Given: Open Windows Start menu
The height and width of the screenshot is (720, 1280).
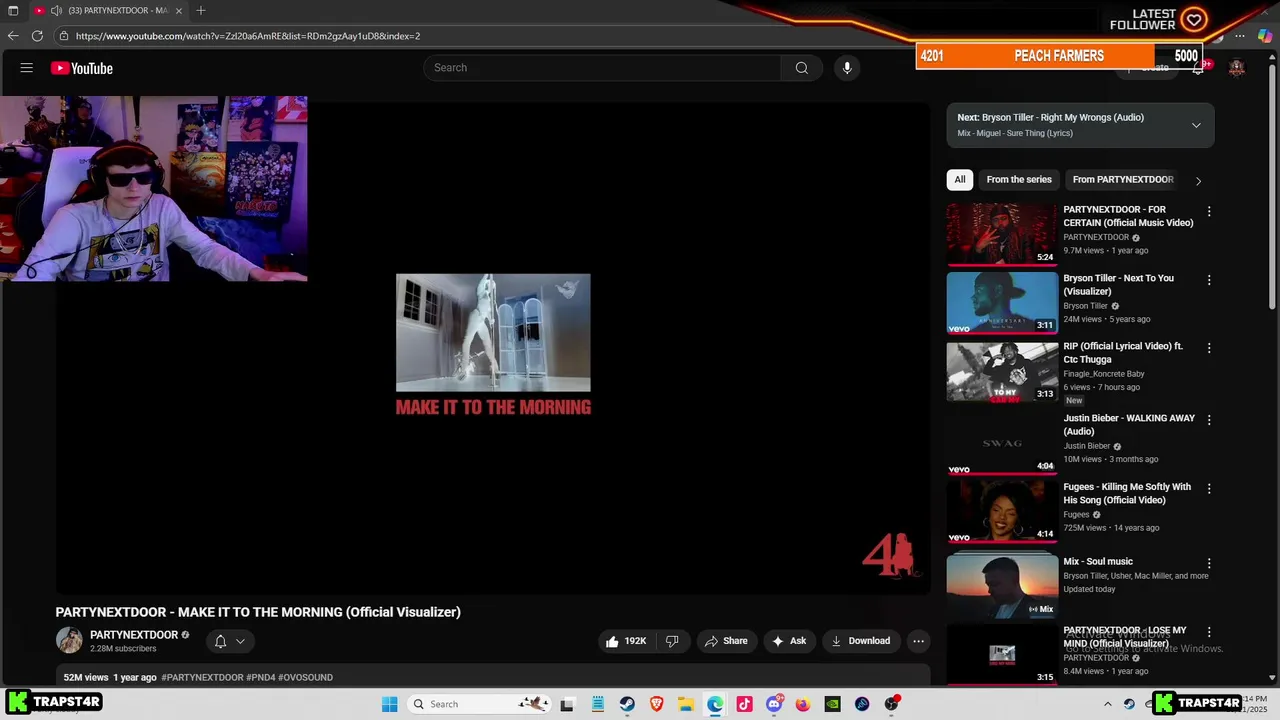Looking at the screenshot, I should [x=390, y=704].
